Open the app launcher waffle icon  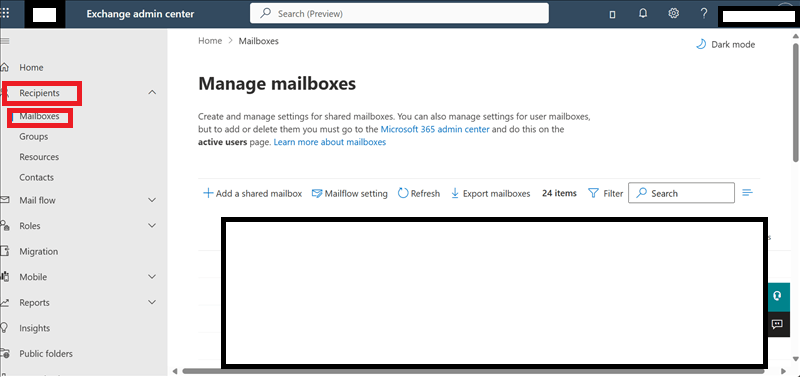coord(5,14)
